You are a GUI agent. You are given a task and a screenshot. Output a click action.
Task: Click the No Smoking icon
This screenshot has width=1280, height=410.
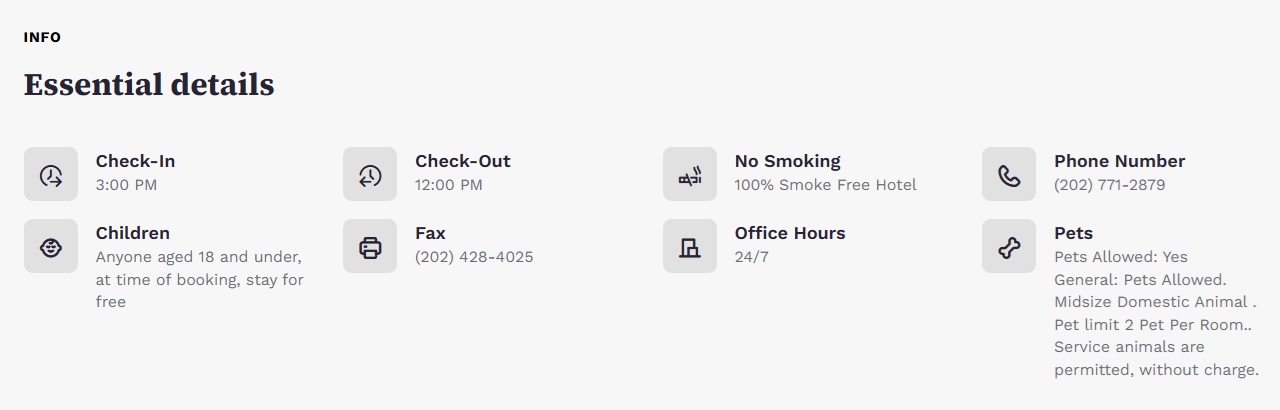690,175
